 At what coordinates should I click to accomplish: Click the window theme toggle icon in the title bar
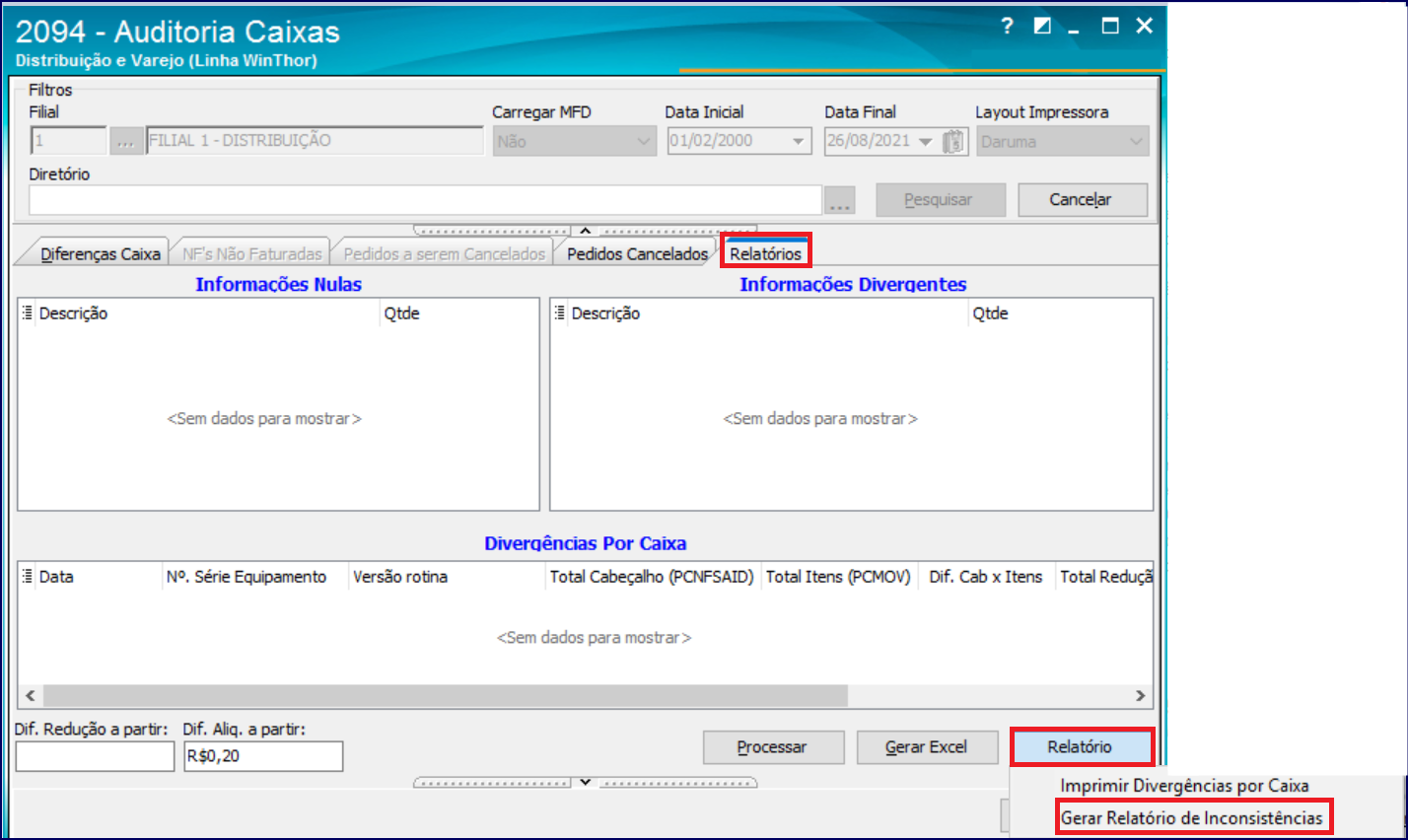1042,26
